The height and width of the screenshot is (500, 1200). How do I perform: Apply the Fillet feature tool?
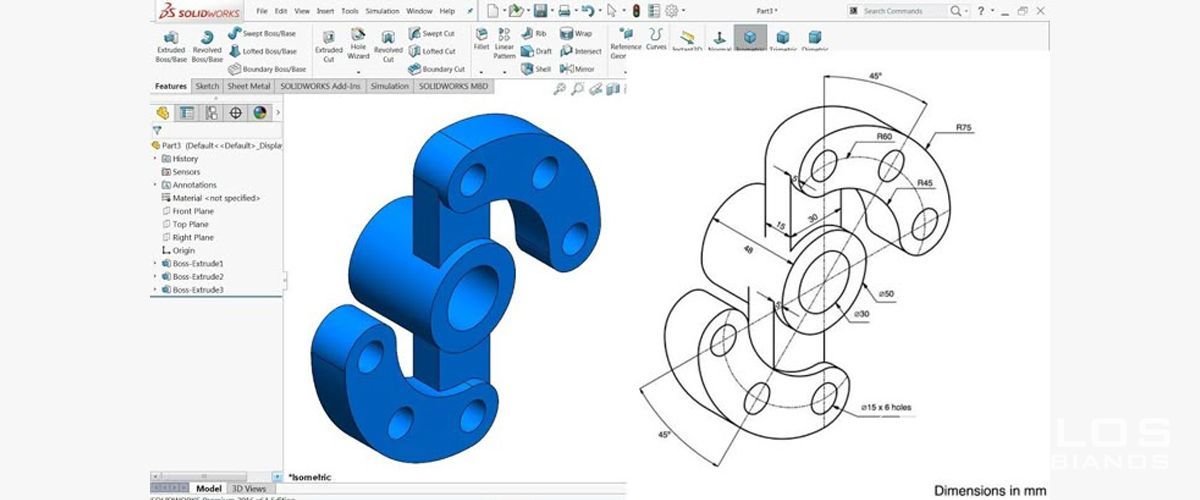click(x=481, y=39)
